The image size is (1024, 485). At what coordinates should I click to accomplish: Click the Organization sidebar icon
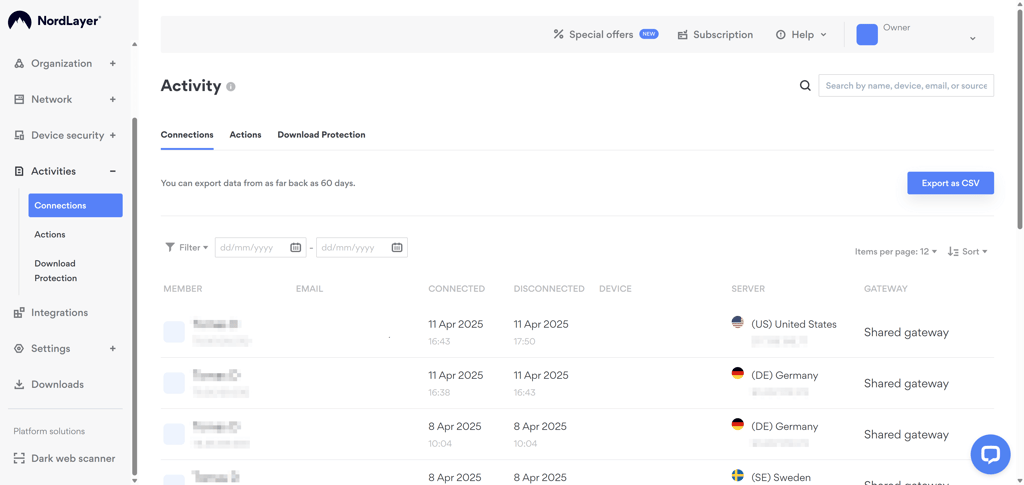tap(19, 63)
